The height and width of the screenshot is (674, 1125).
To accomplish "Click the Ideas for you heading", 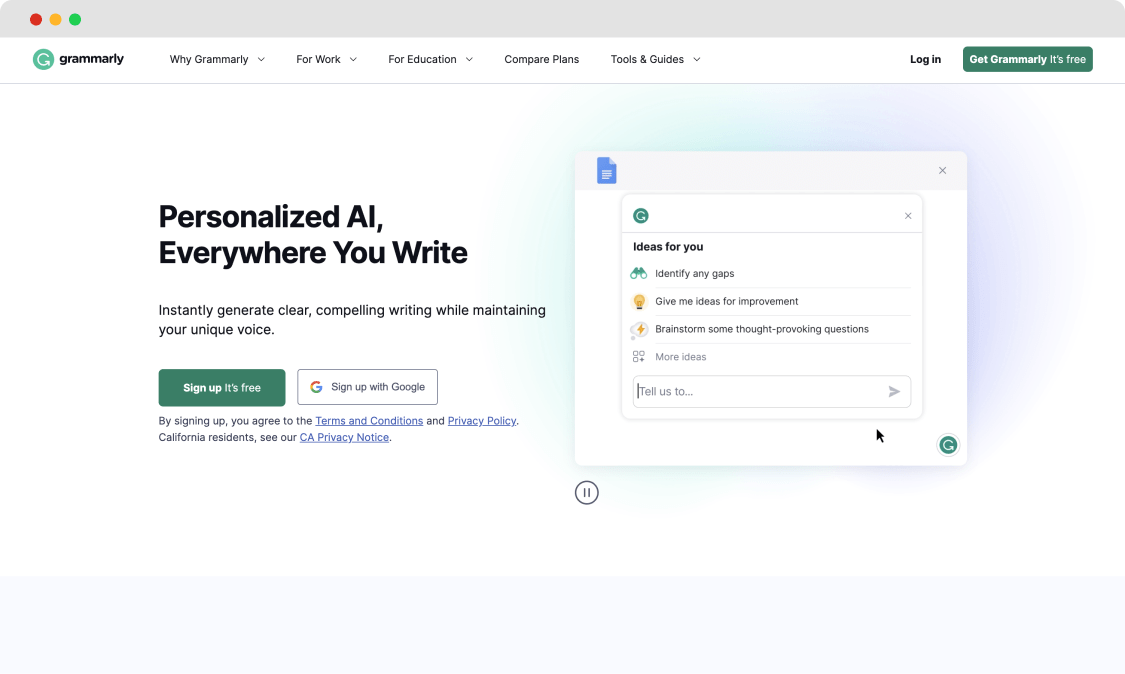I will coord(668,246).
